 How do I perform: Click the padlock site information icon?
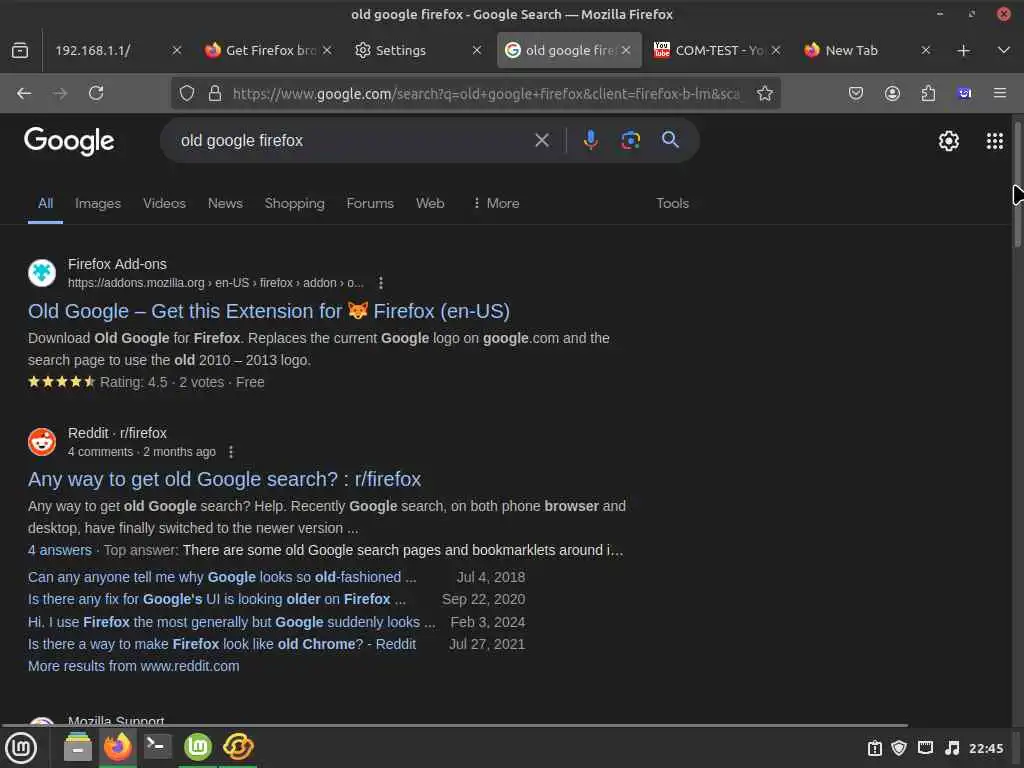[215, 93]
